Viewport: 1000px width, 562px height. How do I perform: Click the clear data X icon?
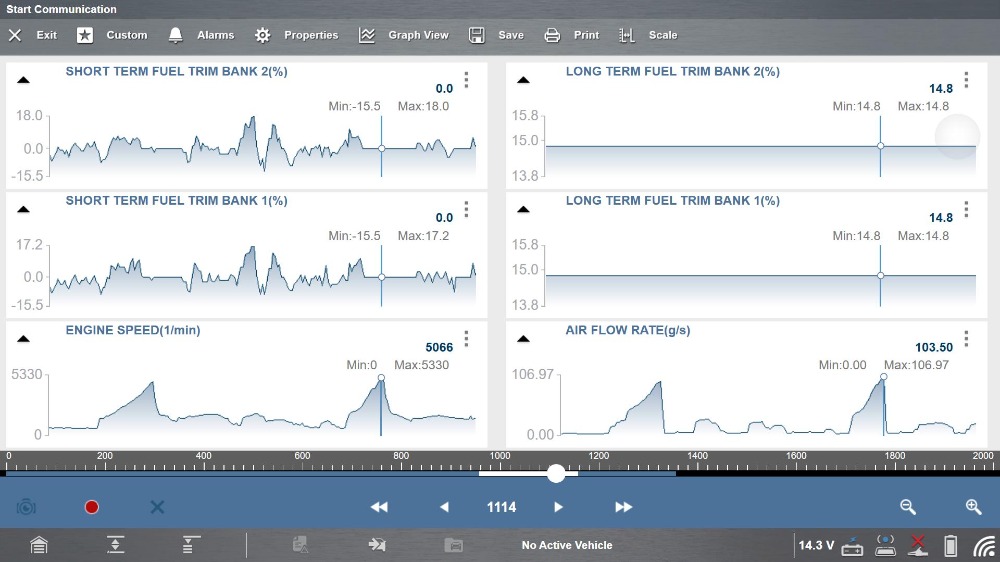click(157, 507)
